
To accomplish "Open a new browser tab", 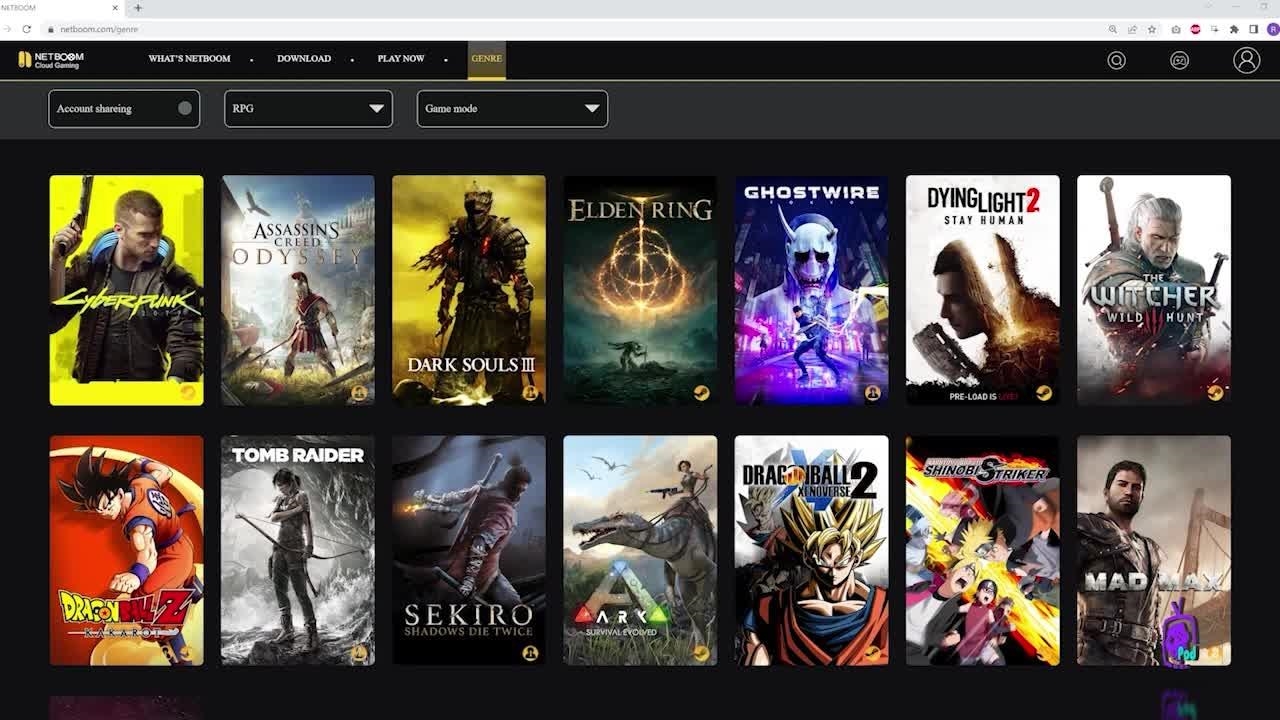I will 138,8.
